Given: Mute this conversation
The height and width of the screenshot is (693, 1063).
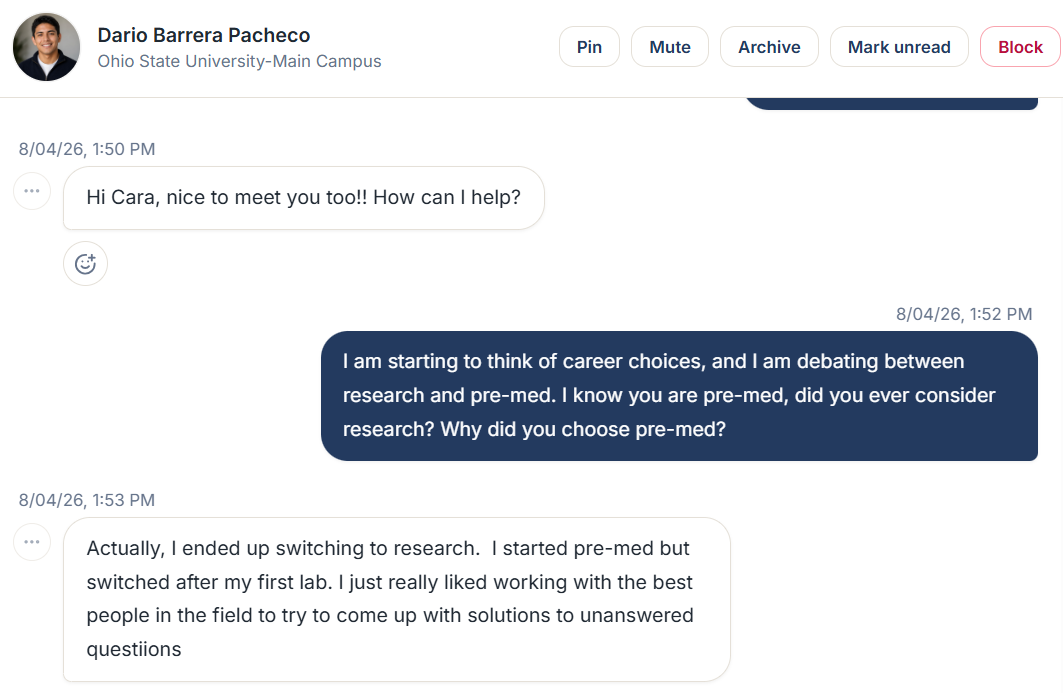Looking at the screenshot, I should pyautogui.click(x=670, y=47).
